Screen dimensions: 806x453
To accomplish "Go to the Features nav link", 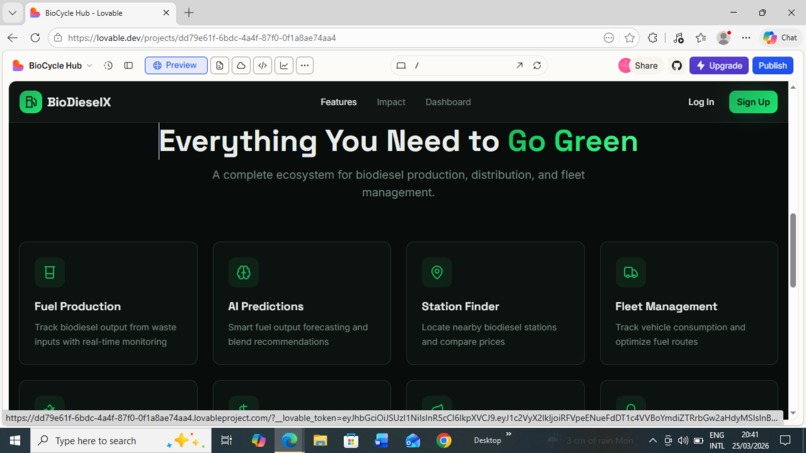I will coord(338,102).
